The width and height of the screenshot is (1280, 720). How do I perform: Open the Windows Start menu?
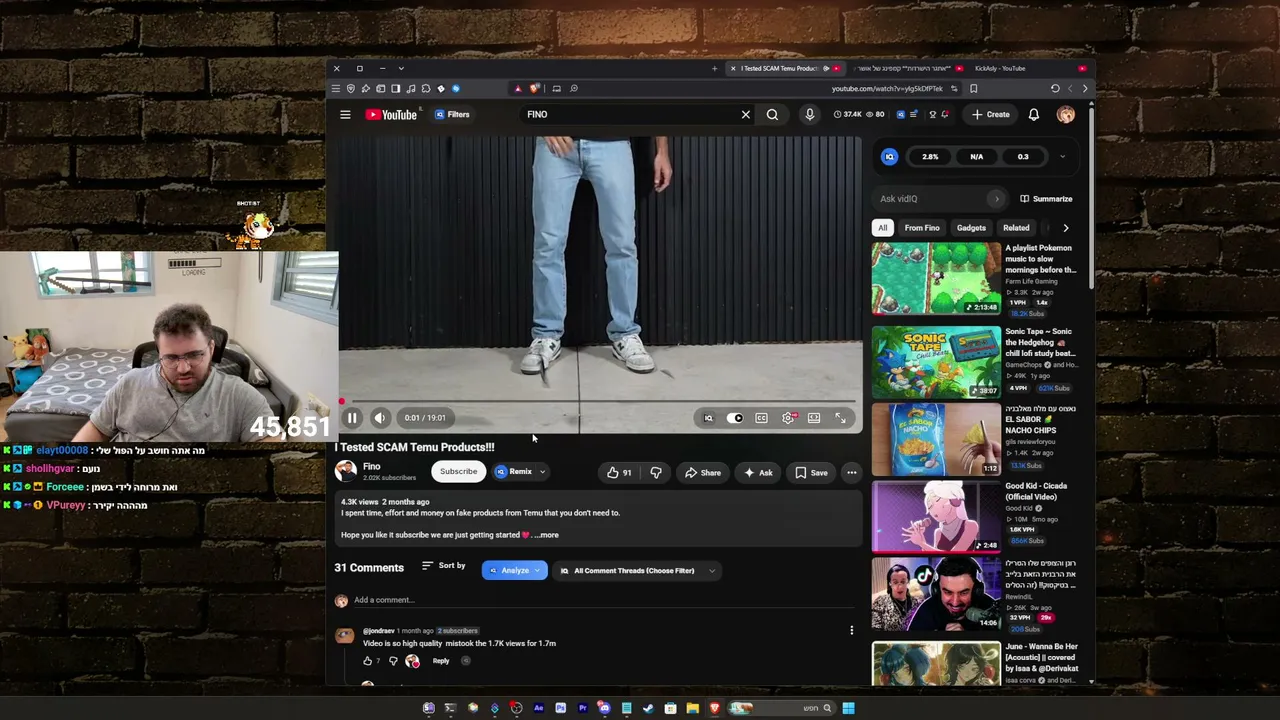point(848,708)
